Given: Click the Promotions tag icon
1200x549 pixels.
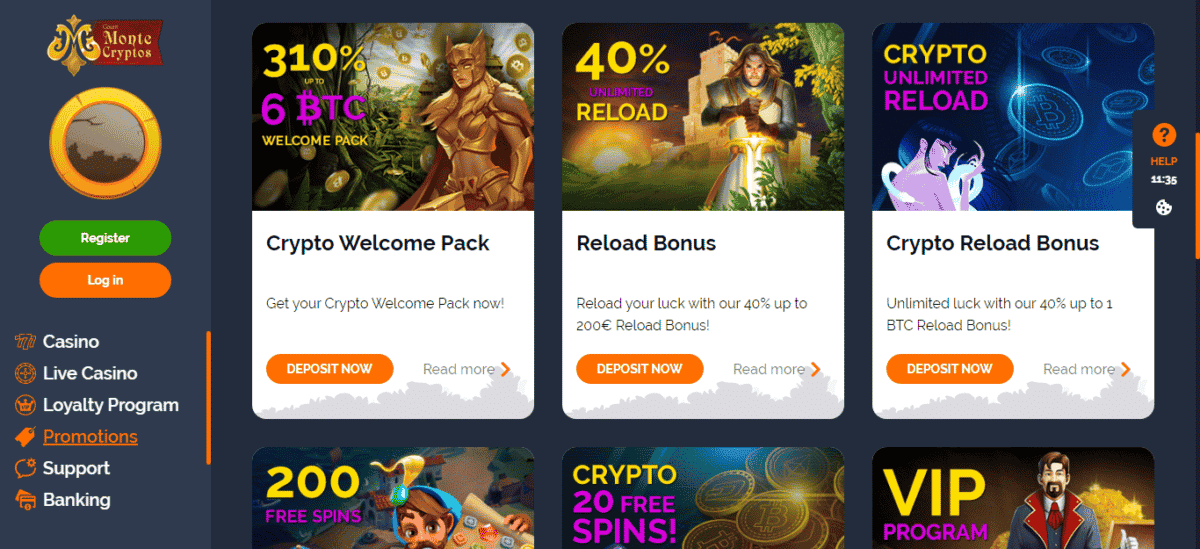Looking at the screenshot, I should pyautogui.click(x=25, y=437).
